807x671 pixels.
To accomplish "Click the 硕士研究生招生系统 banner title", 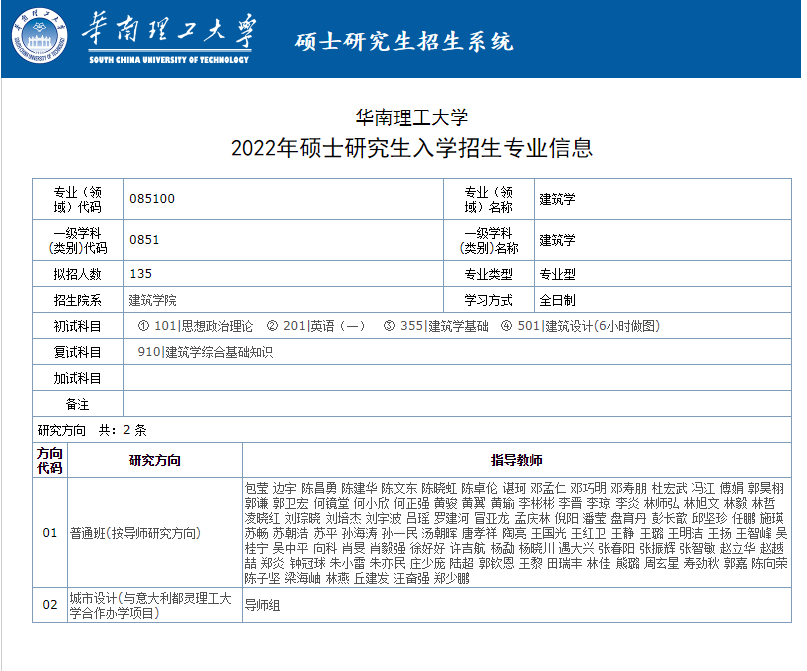I will point(404,42).
